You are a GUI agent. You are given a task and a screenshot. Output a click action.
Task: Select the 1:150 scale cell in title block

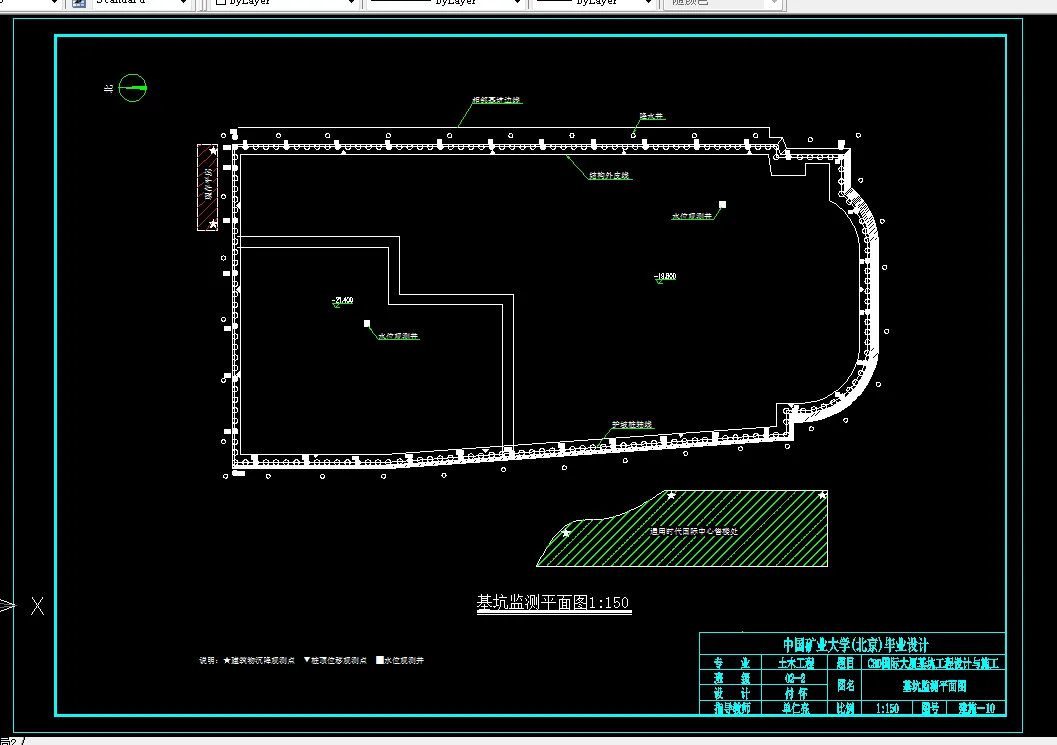(x=887, y=709)
